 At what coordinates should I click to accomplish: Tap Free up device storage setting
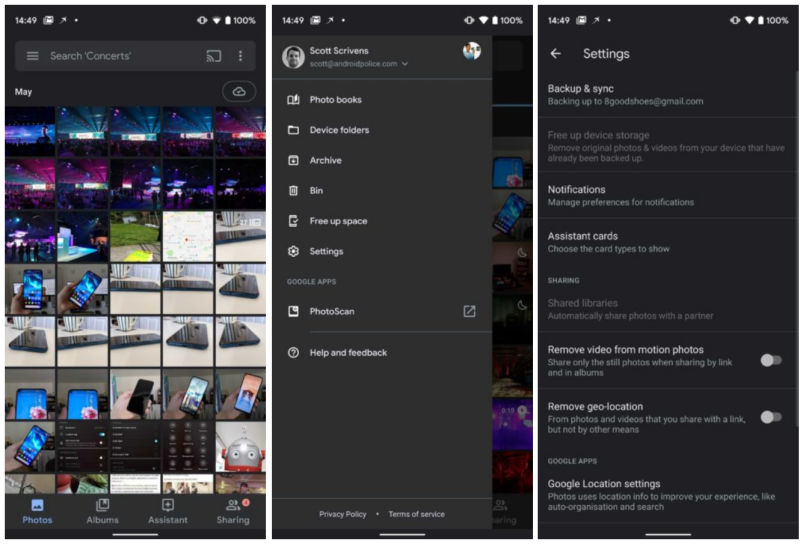click(x=668, y=146)
